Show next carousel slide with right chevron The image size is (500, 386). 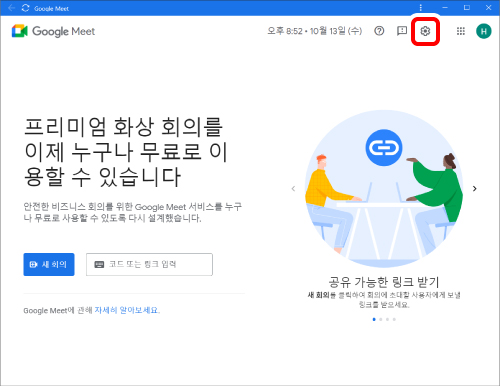(x=475, y=189)
